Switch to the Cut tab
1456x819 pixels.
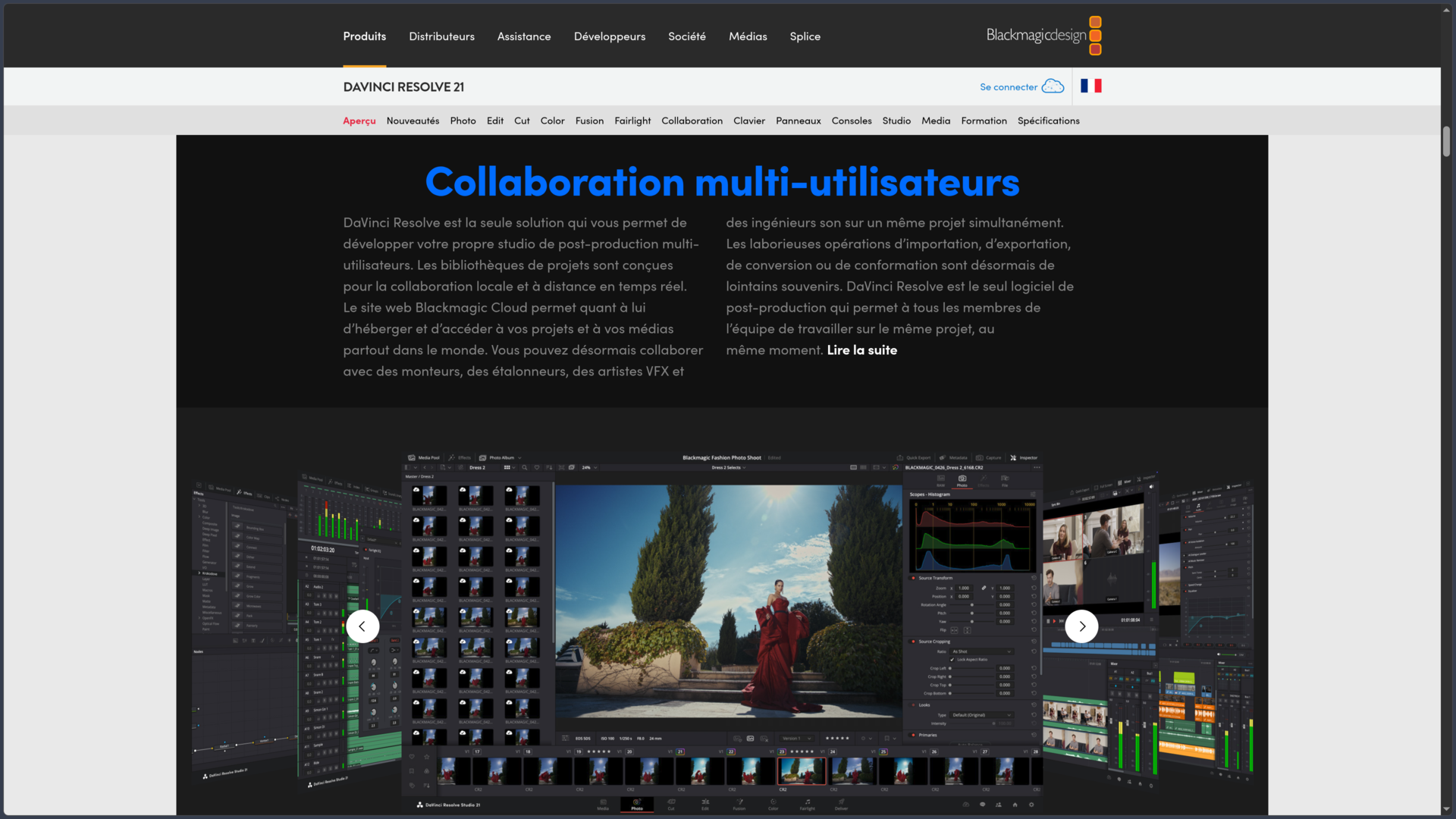coord(522,121)
